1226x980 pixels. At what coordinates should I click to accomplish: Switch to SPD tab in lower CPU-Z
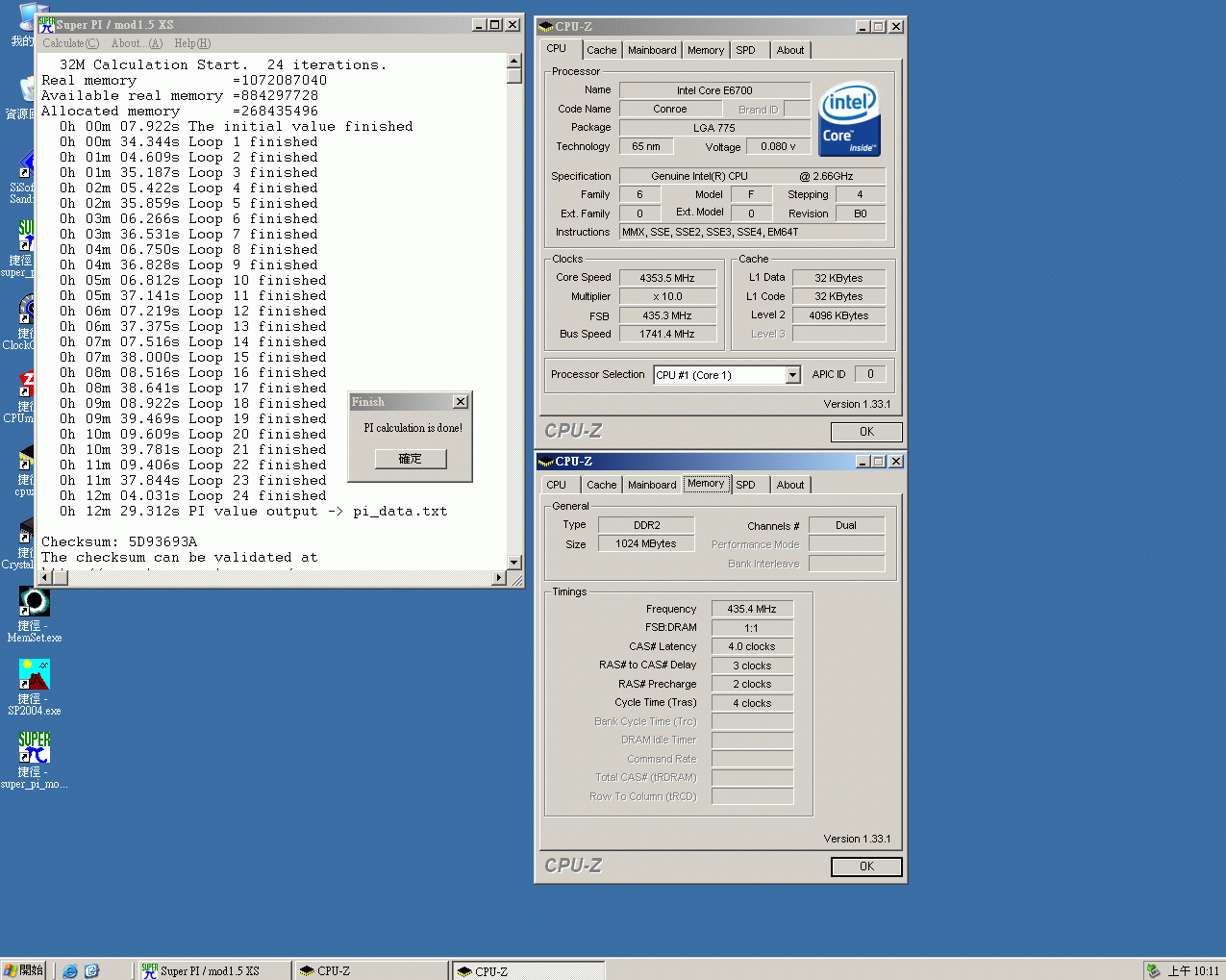coord(745,485)
